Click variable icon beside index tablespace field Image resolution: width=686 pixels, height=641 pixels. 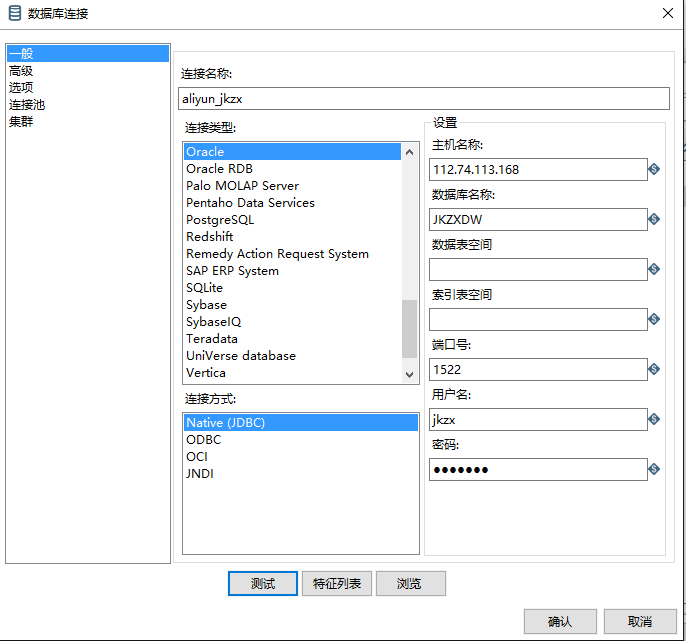[x=654, y=319]
